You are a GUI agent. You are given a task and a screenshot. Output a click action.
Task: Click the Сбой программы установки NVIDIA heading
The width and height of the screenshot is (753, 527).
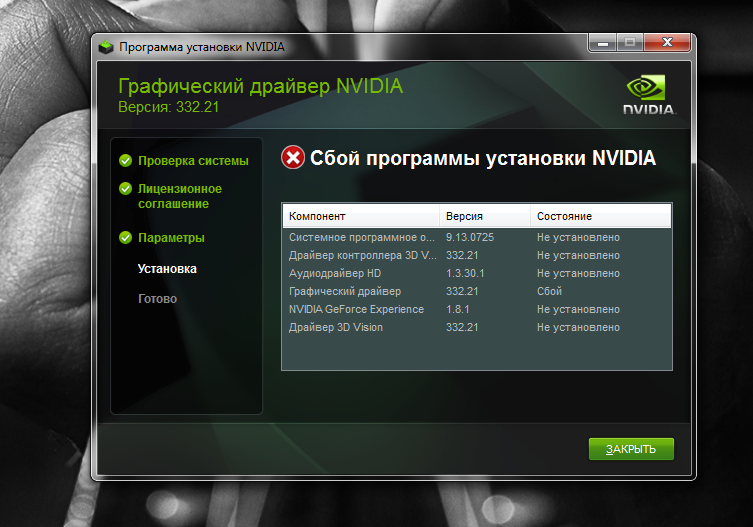(483, 158)
